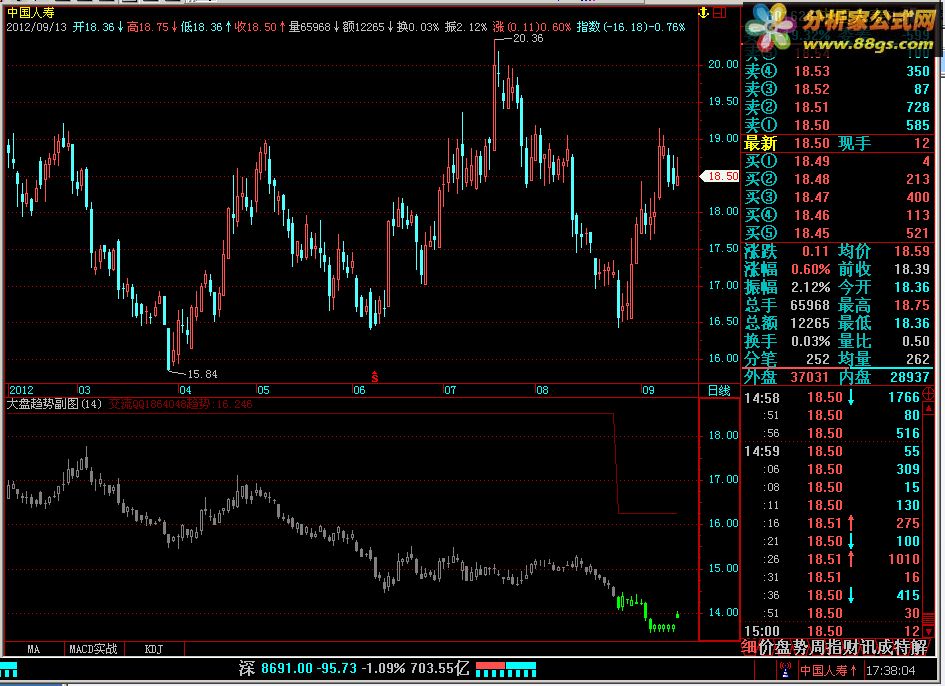Screen dimensions: 945x686
Task: Click the target icon at top of the tick list
Action: coord(930,395)
